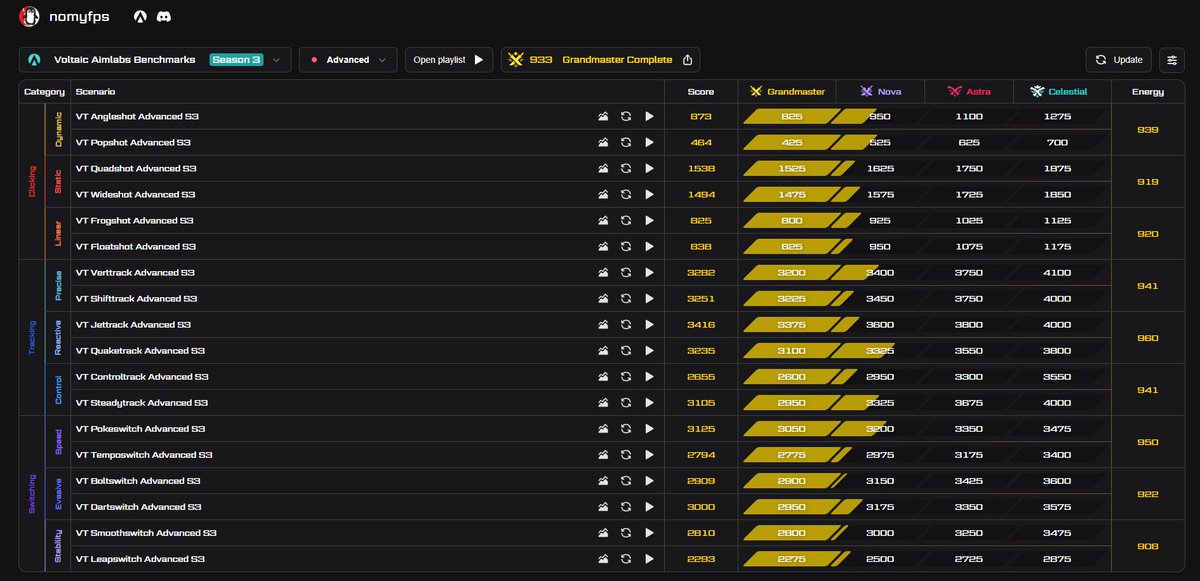Show leaderboard icon for VT Leapswitch Advanced S3
Image resolution: width=1200 pixels, height=581 pixels.
pyautogui.click(x=603, y=558)
